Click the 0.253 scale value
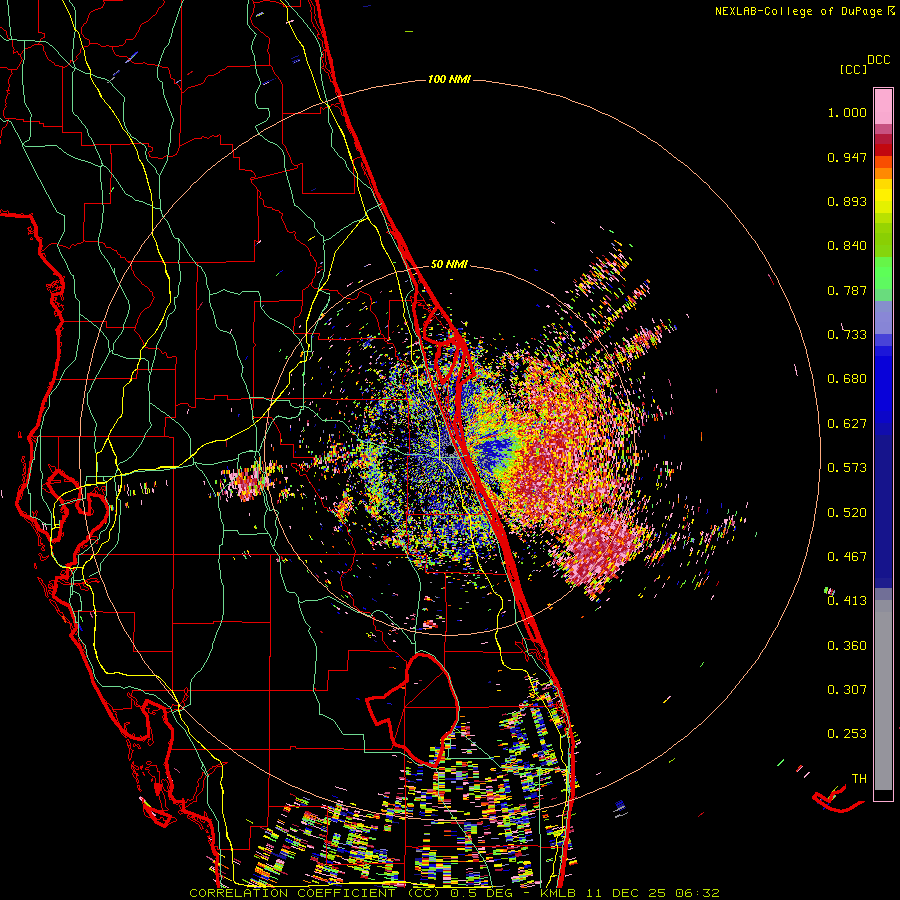This screenshot has width=900, height=900. [847, 734]
